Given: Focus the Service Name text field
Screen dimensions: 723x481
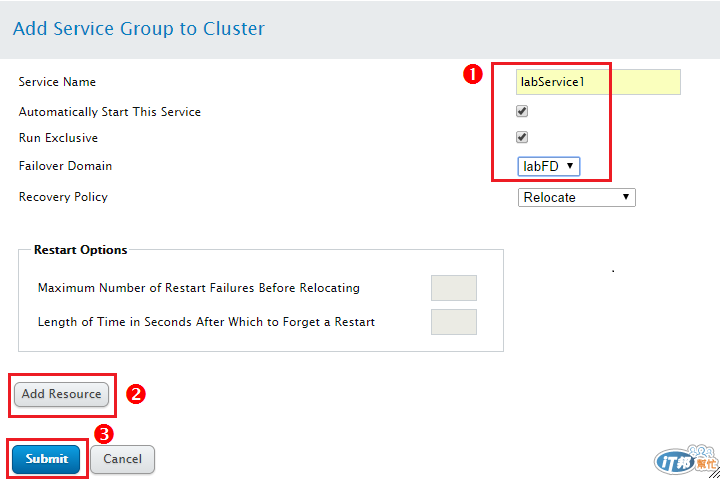Looking at the screenshot, I should click(x=598, y=82).
